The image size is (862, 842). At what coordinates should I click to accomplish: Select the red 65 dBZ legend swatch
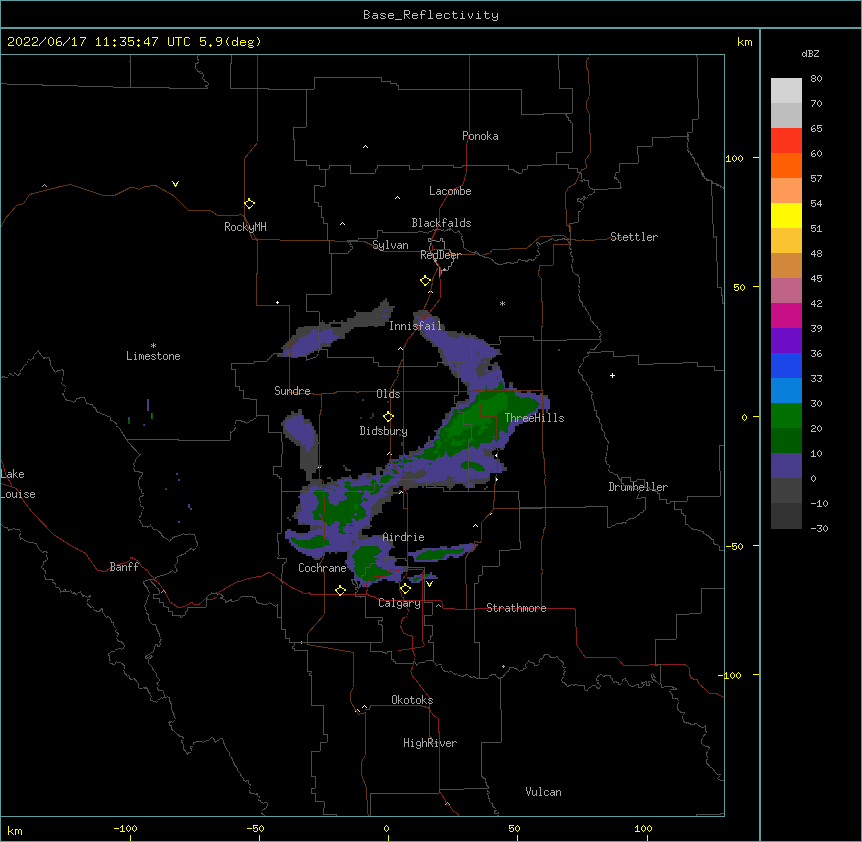point(786,140)
